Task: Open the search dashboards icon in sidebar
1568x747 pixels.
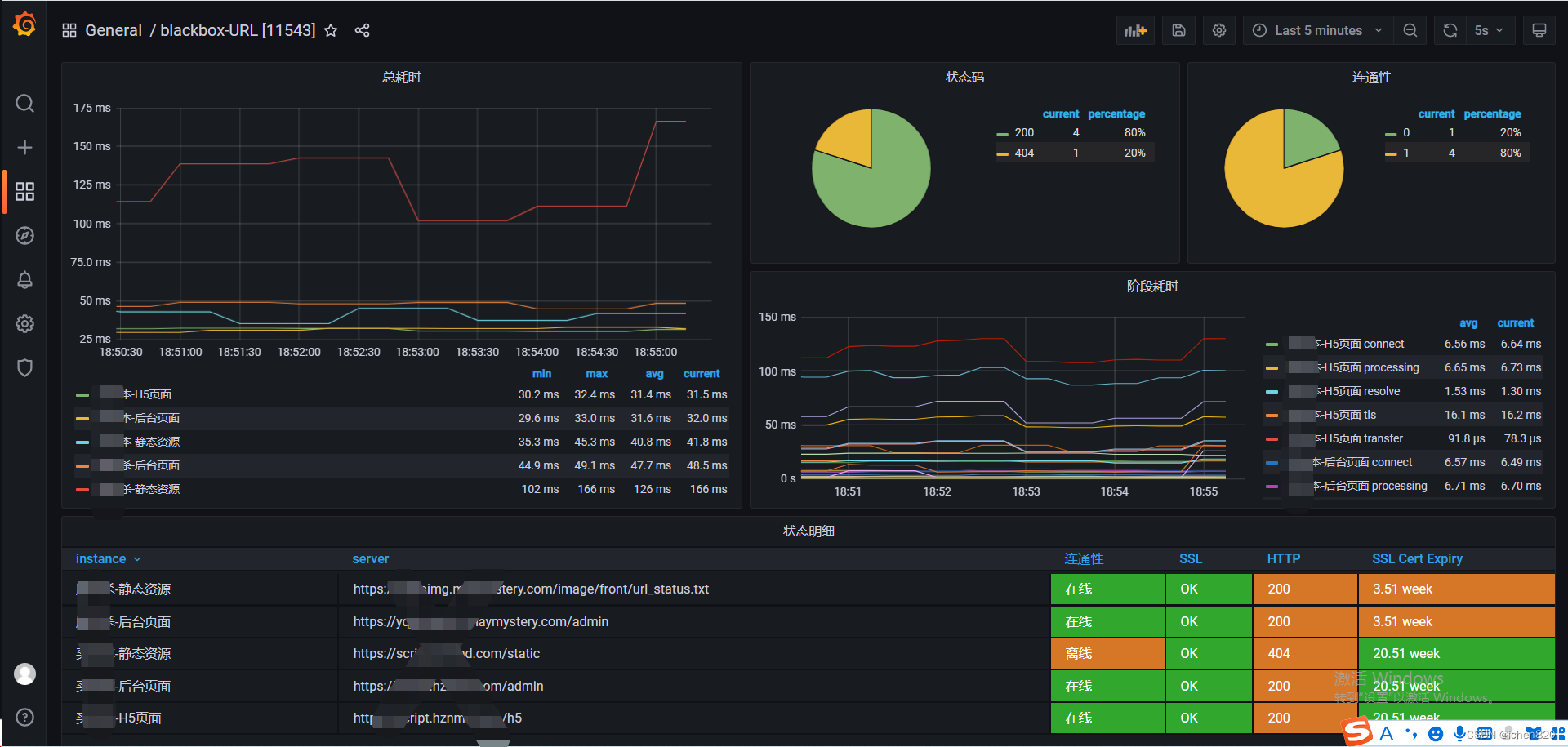Action: 24,104
